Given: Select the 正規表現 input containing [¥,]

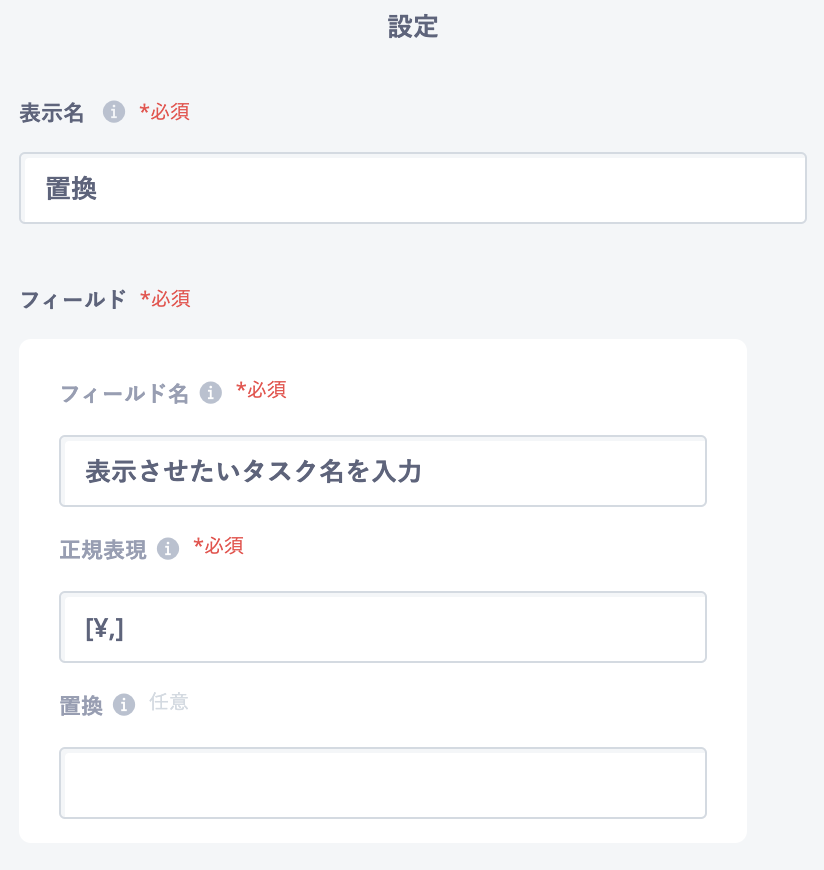Looking at the screenshot, I should 383,627.
